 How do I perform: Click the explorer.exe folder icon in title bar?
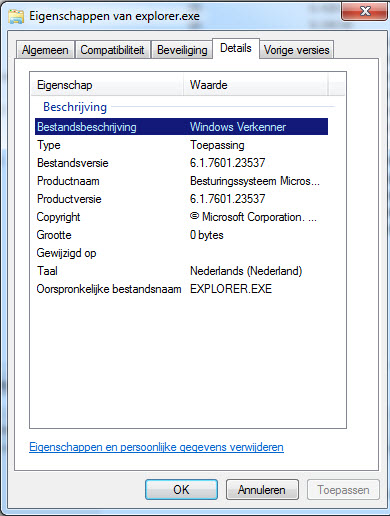16,16
